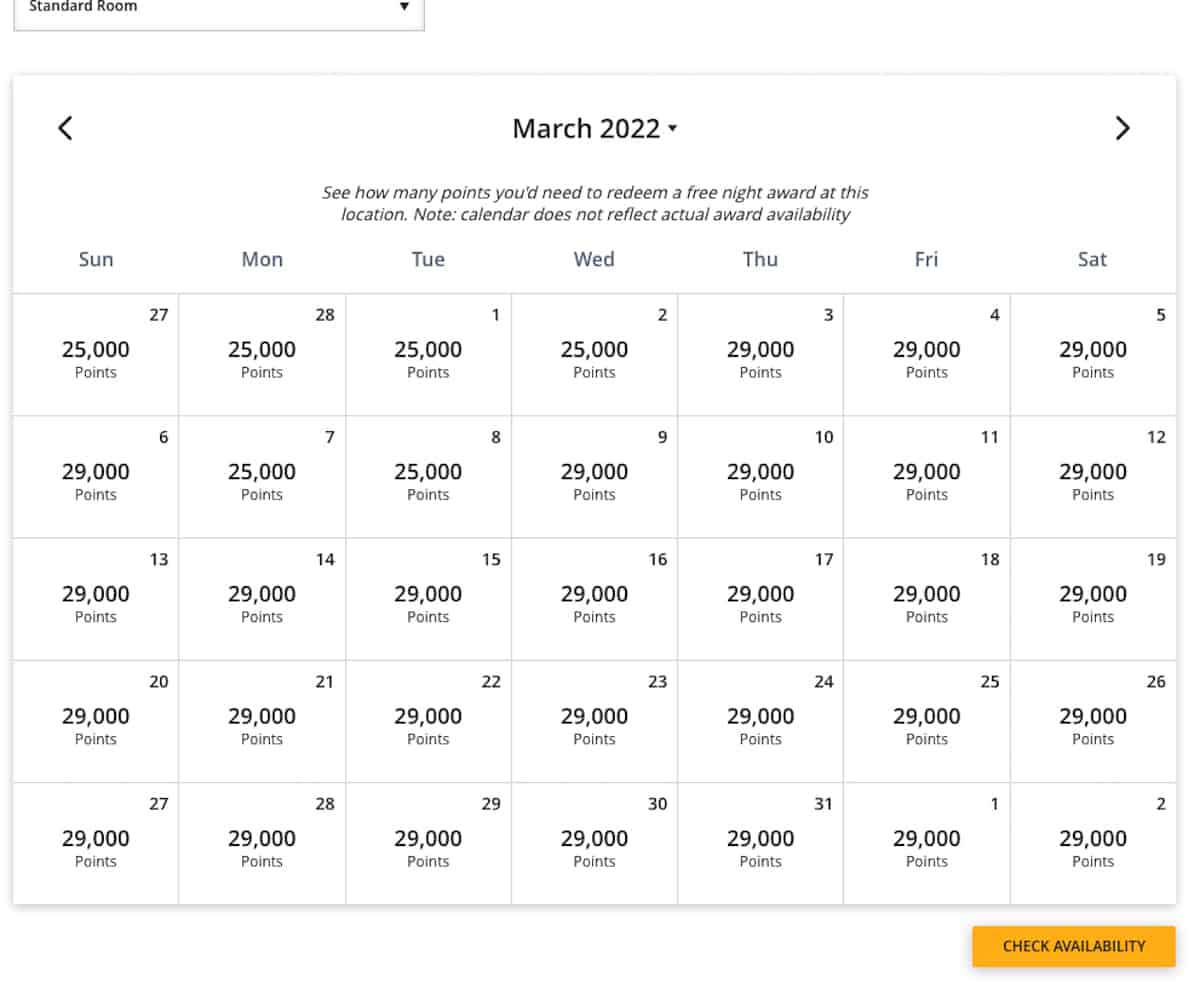Choose March 17 date cell
The width and height of the screenshot is (1200, 989).
point(760,600)
